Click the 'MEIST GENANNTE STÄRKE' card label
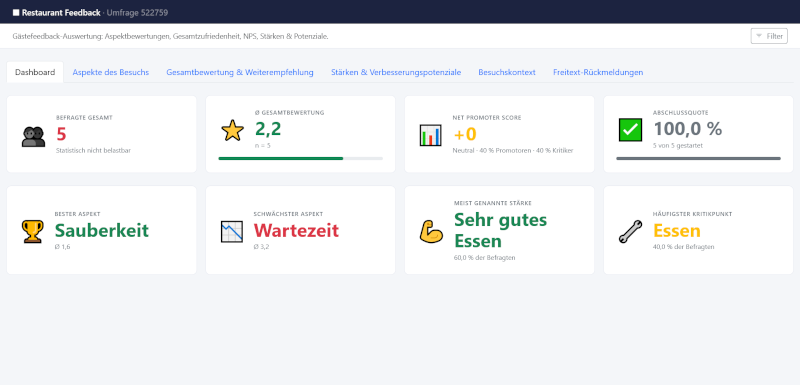This screenshot has height=385, width=800. point(492,203)
